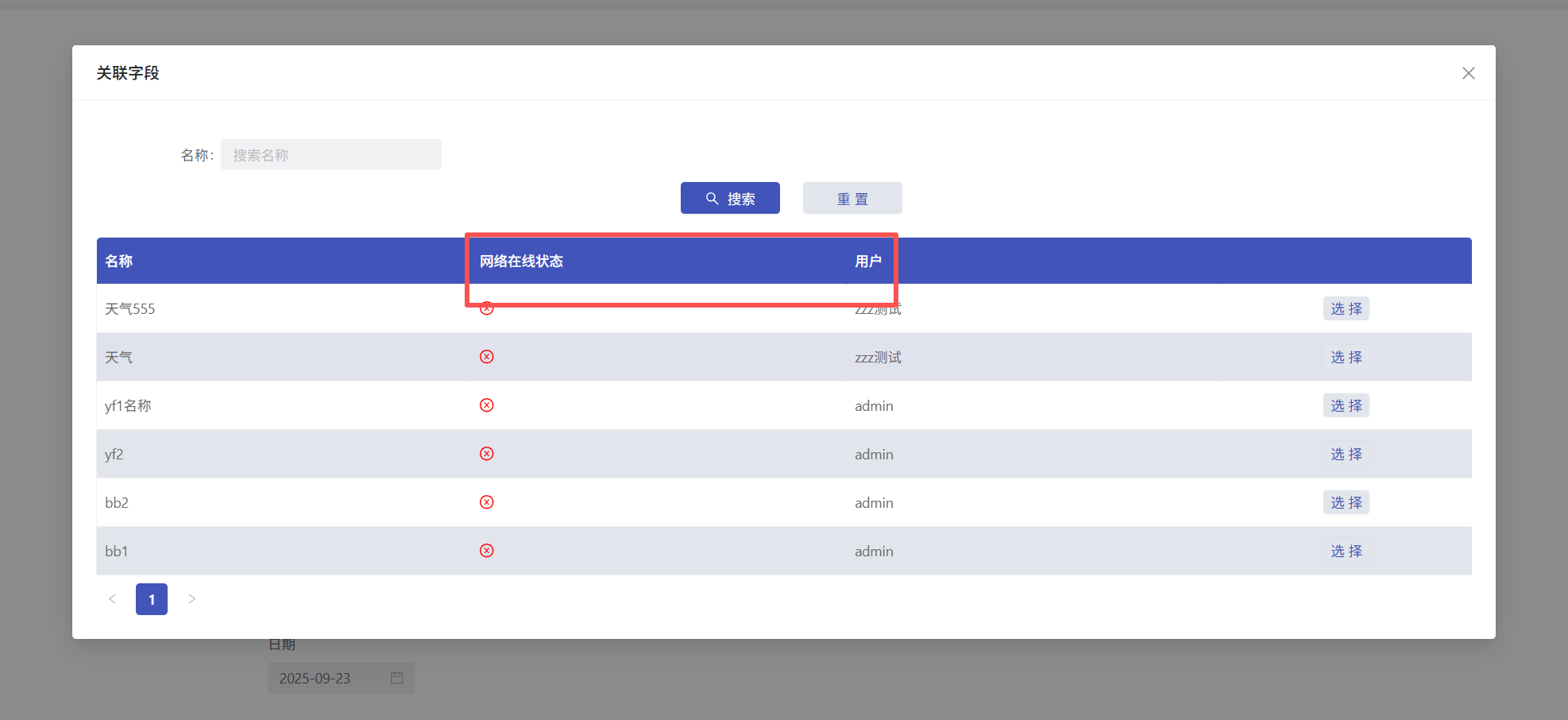Click offline status icon for yf1名称 row
Screen dimensions: 1568x720
(487, 405)
